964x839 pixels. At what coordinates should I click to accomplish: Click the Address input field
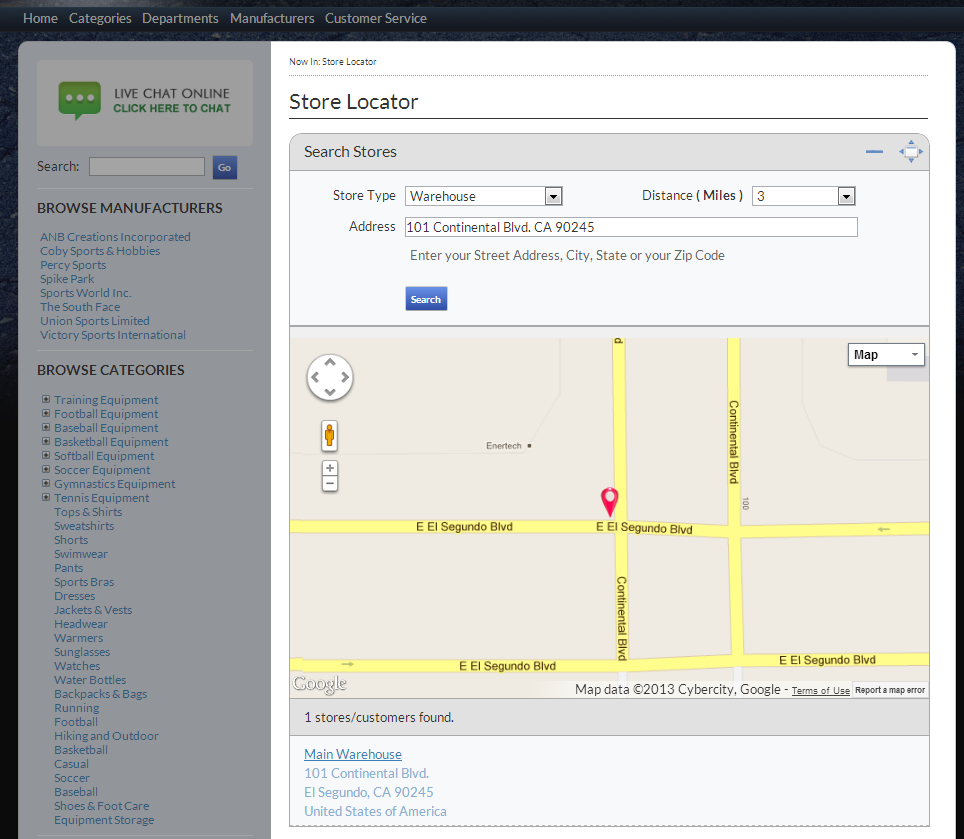coord(631,227)
